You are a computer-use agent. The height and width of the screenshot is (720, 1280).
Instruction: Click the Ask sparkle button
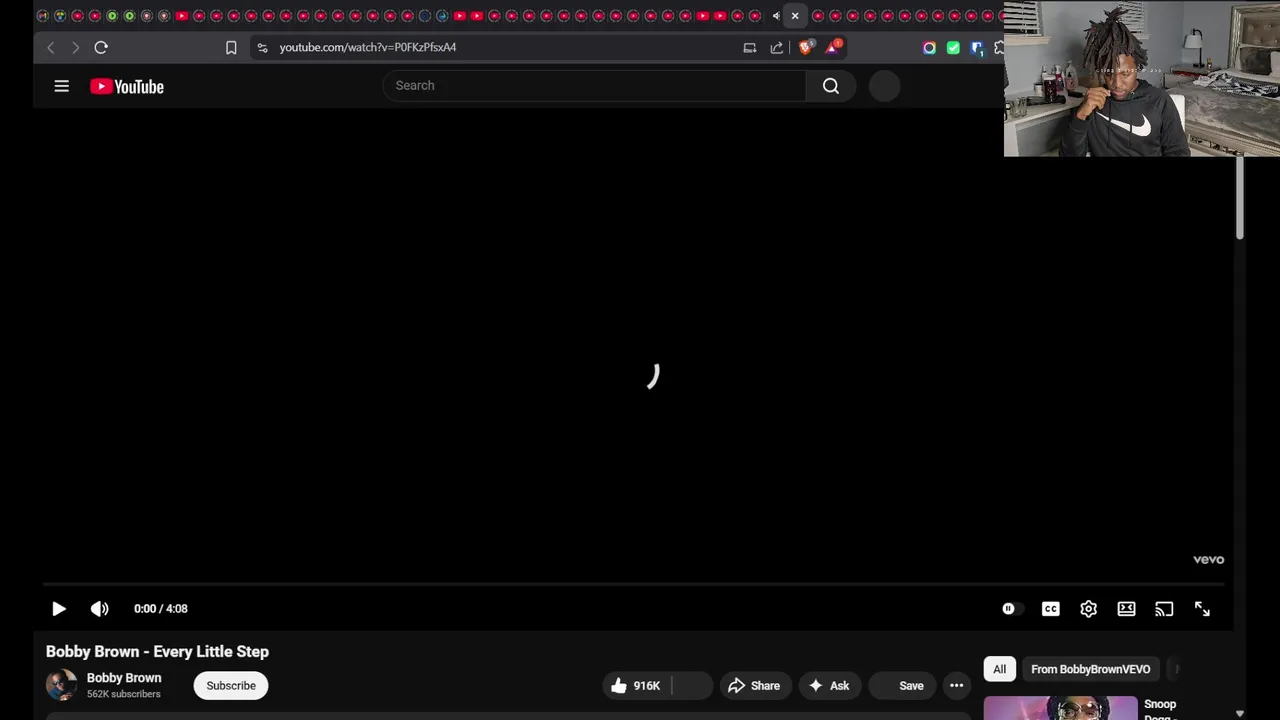point(829,686)
